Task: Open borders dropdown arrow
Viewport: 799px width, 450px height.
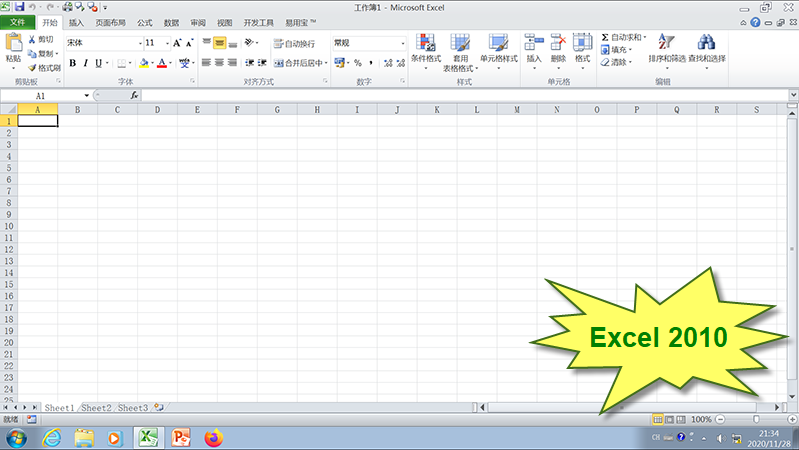Action: point(130,63)
